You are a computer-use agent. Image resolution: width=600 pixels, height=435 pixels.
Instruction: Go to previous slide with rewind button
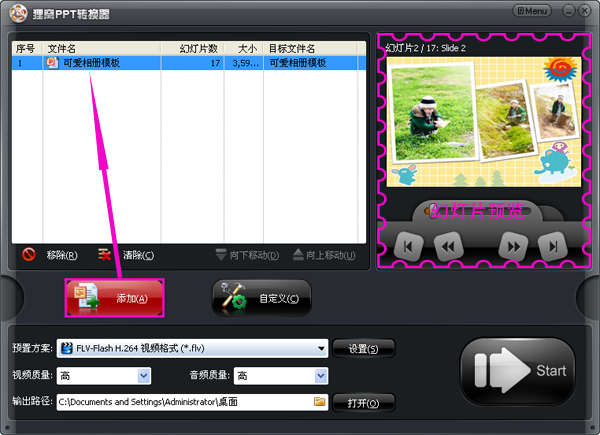point(448,247)
